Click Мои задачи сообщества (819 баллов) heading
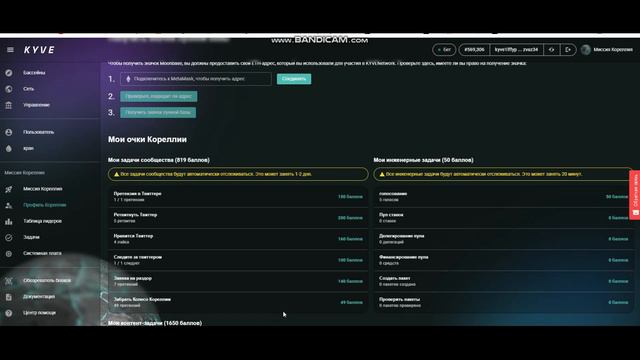Image resolution: width=640 pixels, height=360 pixels. pos(159,160)
